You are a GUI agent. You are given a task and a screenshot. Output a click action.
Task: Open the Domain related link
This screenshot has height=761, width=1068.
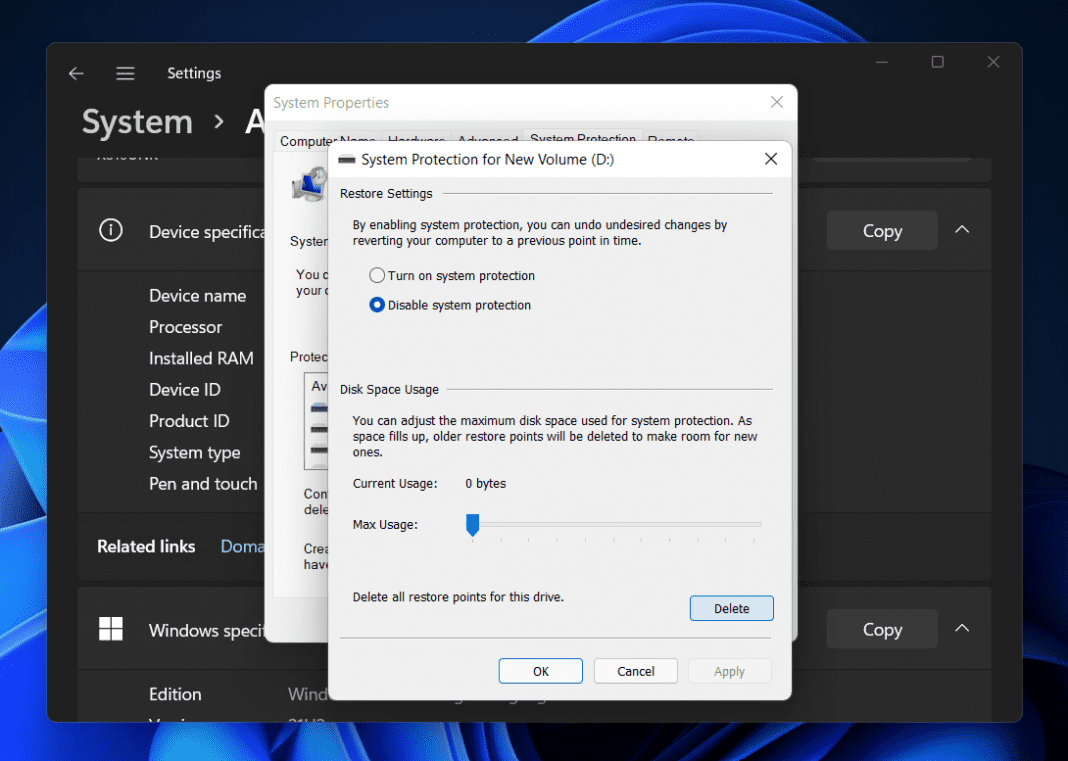pos(243,546)
